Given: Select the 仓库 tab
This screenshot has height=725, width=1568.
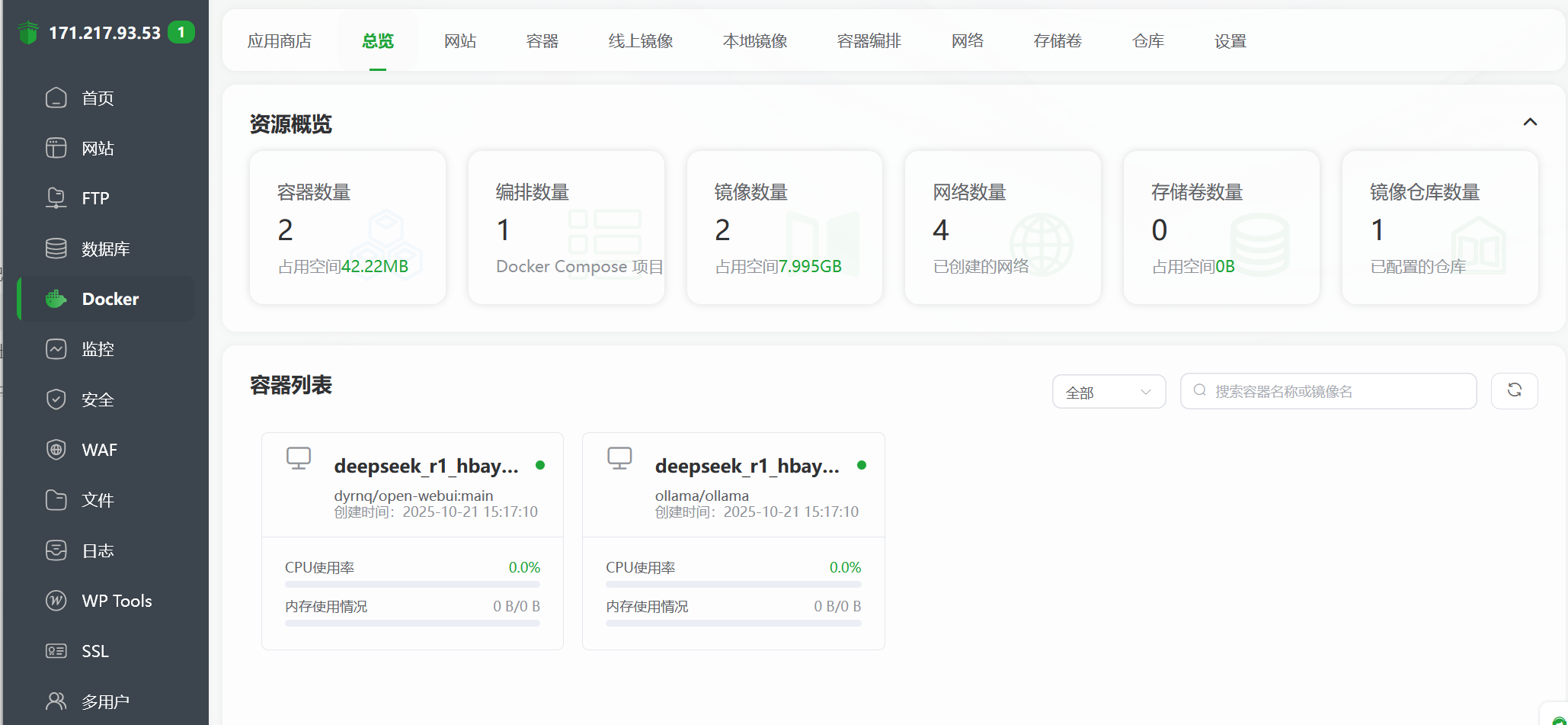Looking at the screenshot, I should click(x=1148, y=41).
